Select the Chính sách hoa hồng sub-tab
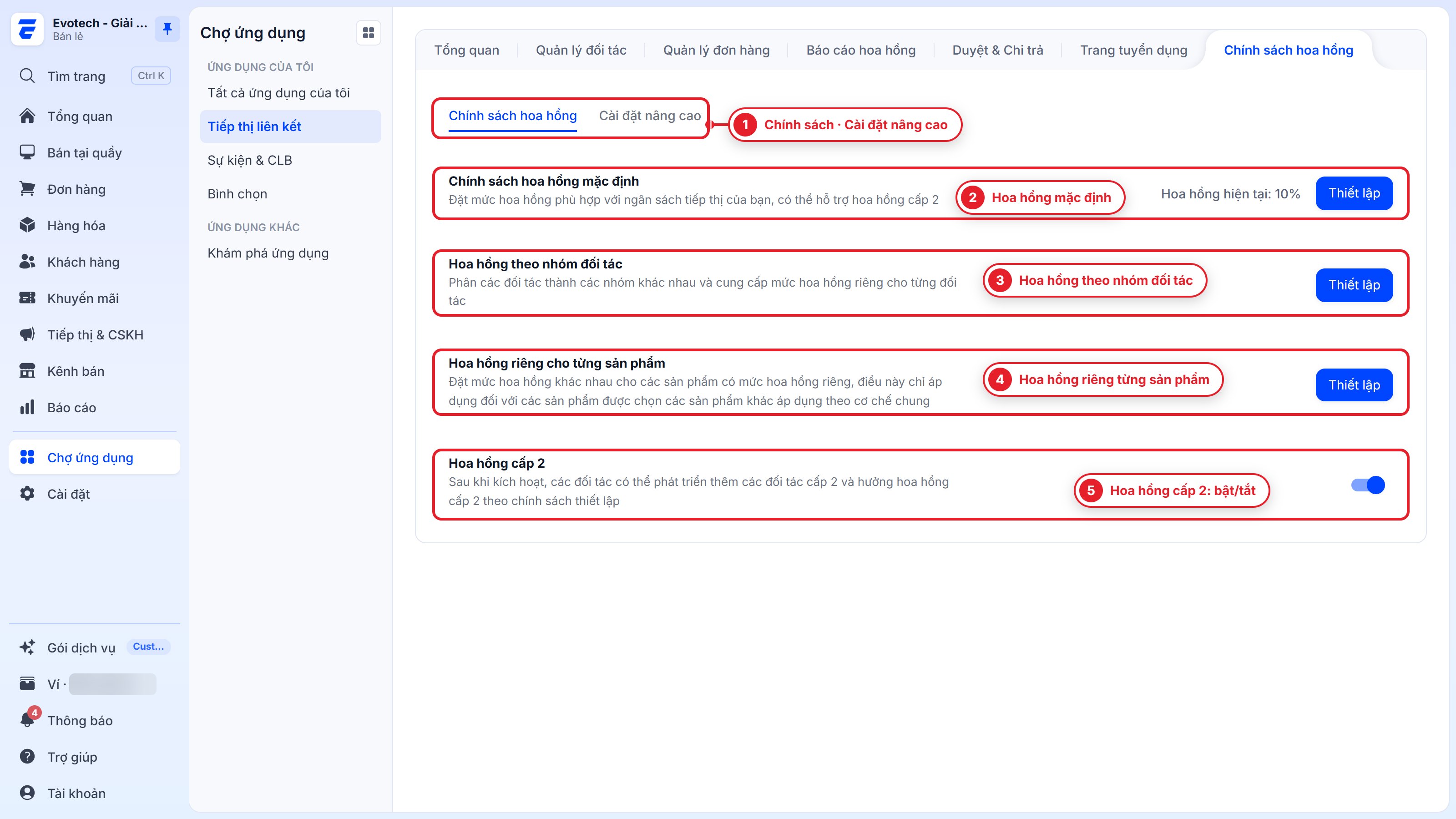Screen dimensions: 1456x819 pyautogui.click(x=512, y=116)
